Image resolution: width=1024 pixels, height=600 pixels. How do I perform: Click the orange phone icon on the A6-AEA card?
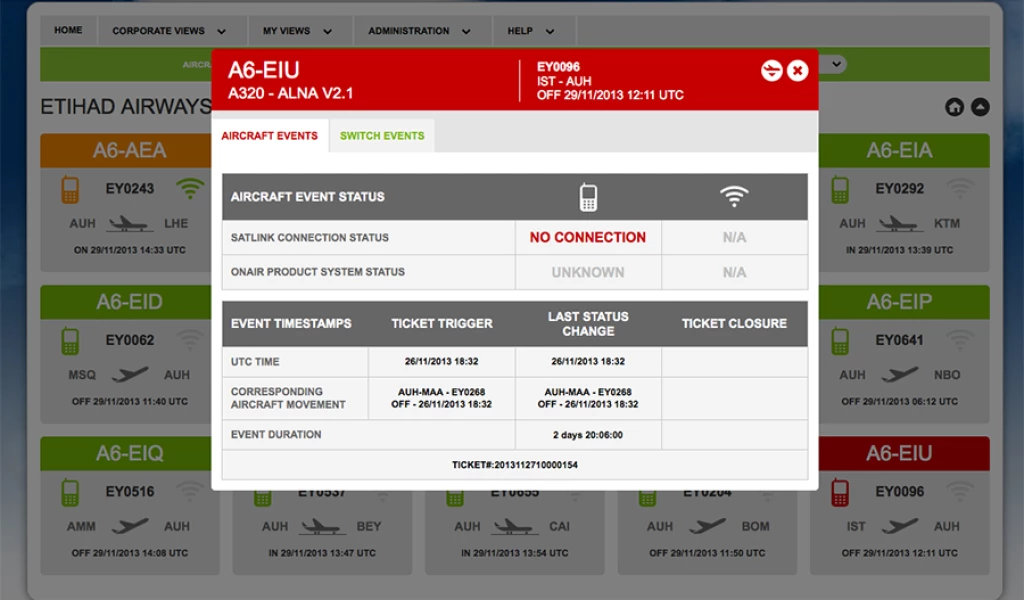70,189
